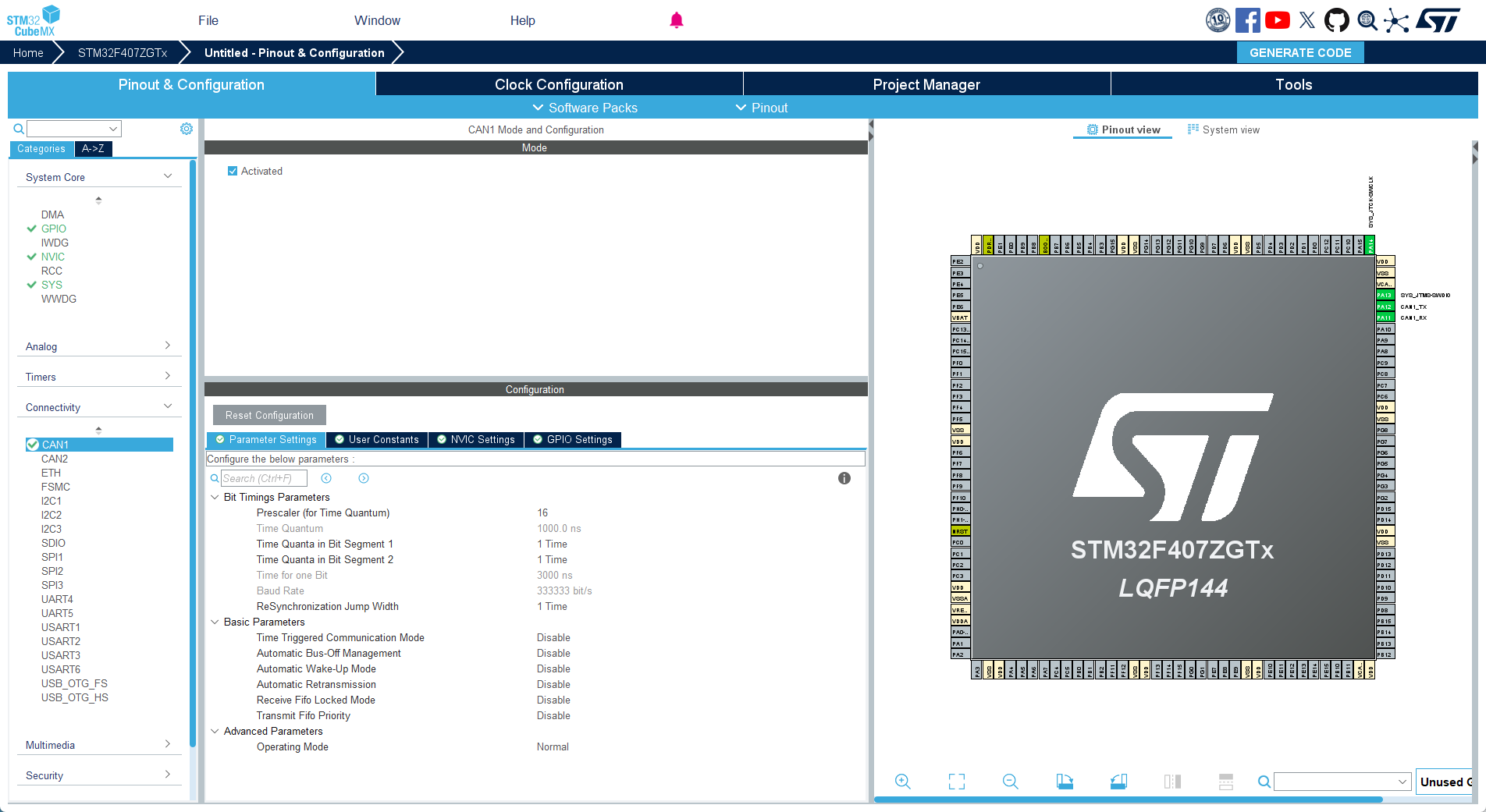Click the GENERATE CODE button
This screenshot has height=812, width=1486.
pos(1300,52)
